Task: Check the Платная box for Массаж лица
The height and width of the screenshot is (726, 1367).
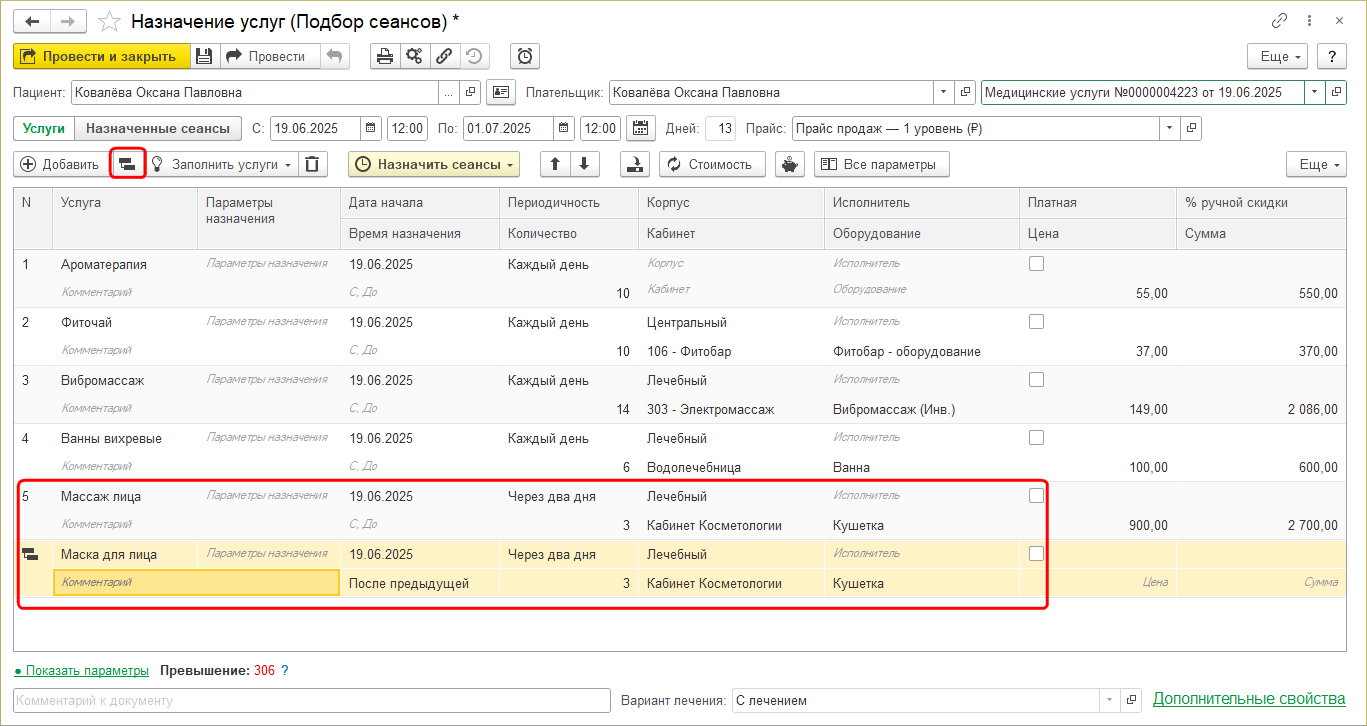Action: coord(1036,496)
